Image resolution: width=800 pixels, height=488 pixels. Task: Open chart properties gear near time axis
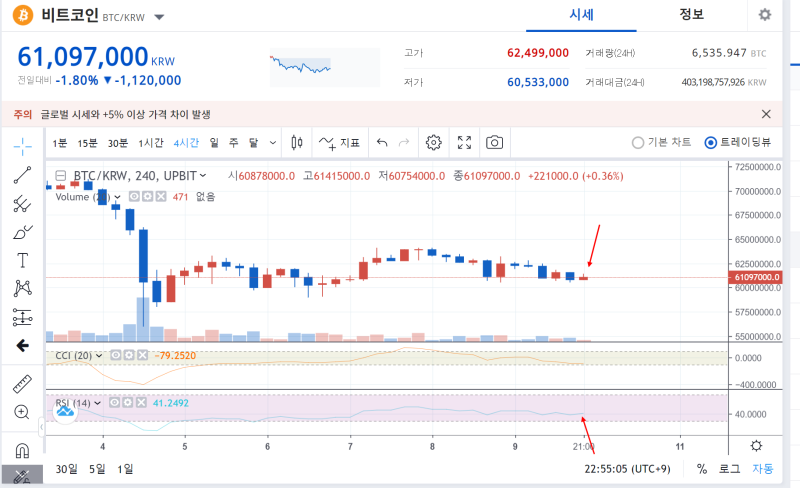pos(756,446)
